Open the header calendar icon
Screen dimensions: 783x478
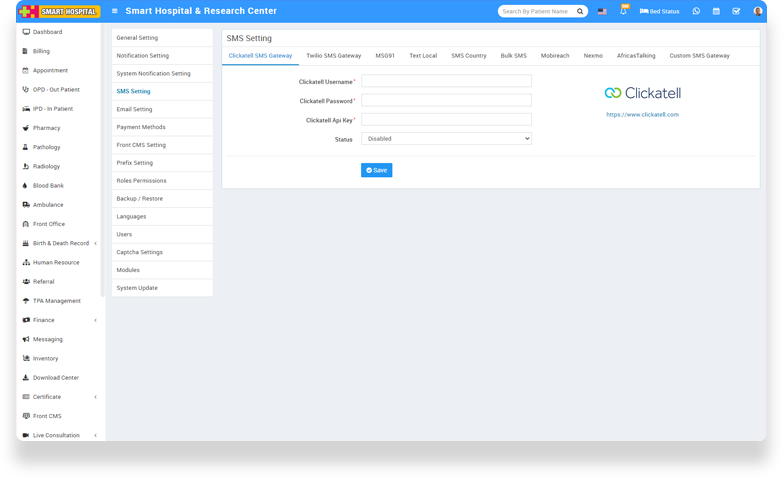pyautogui.click(x=716, y=11)
